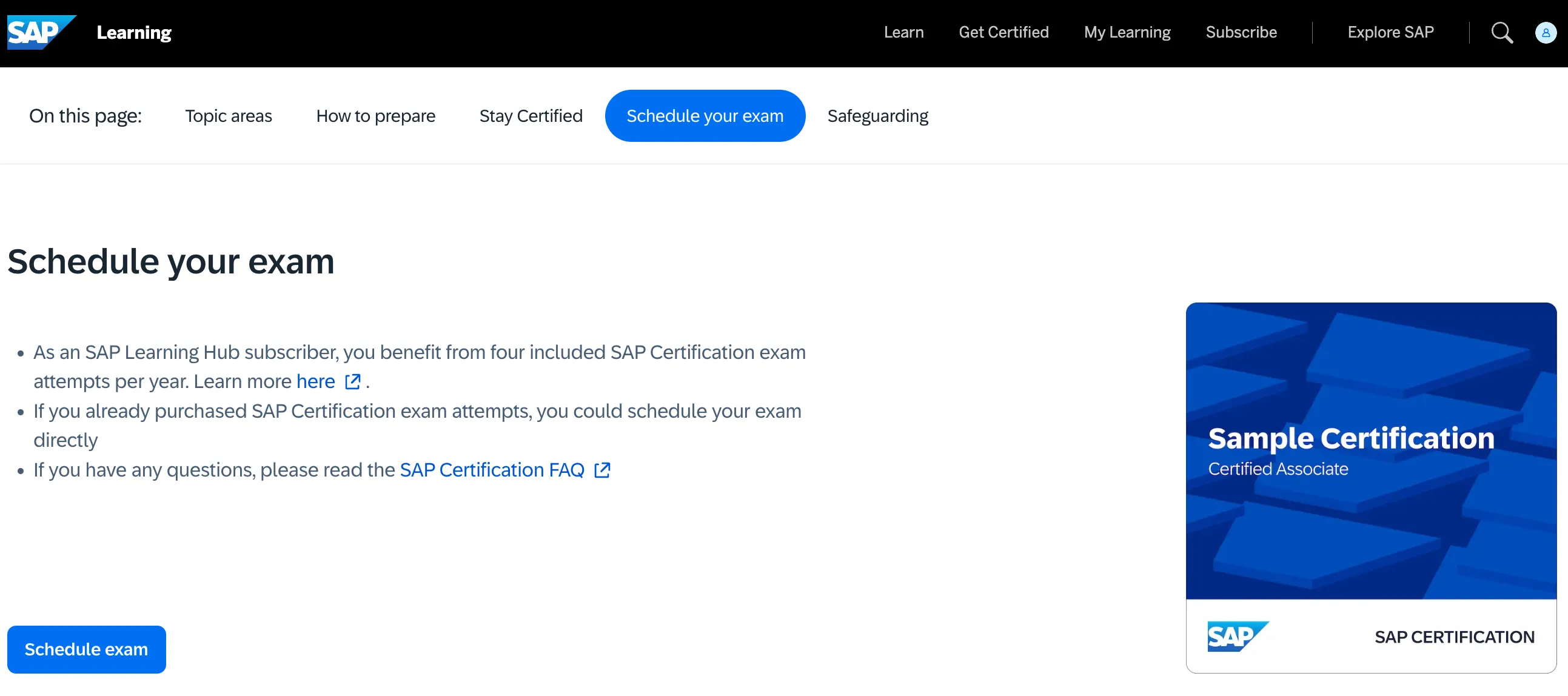Click the external link icon after FAQ
Viewport: 1568px width, 696px height.
click(x=602, y=470)
